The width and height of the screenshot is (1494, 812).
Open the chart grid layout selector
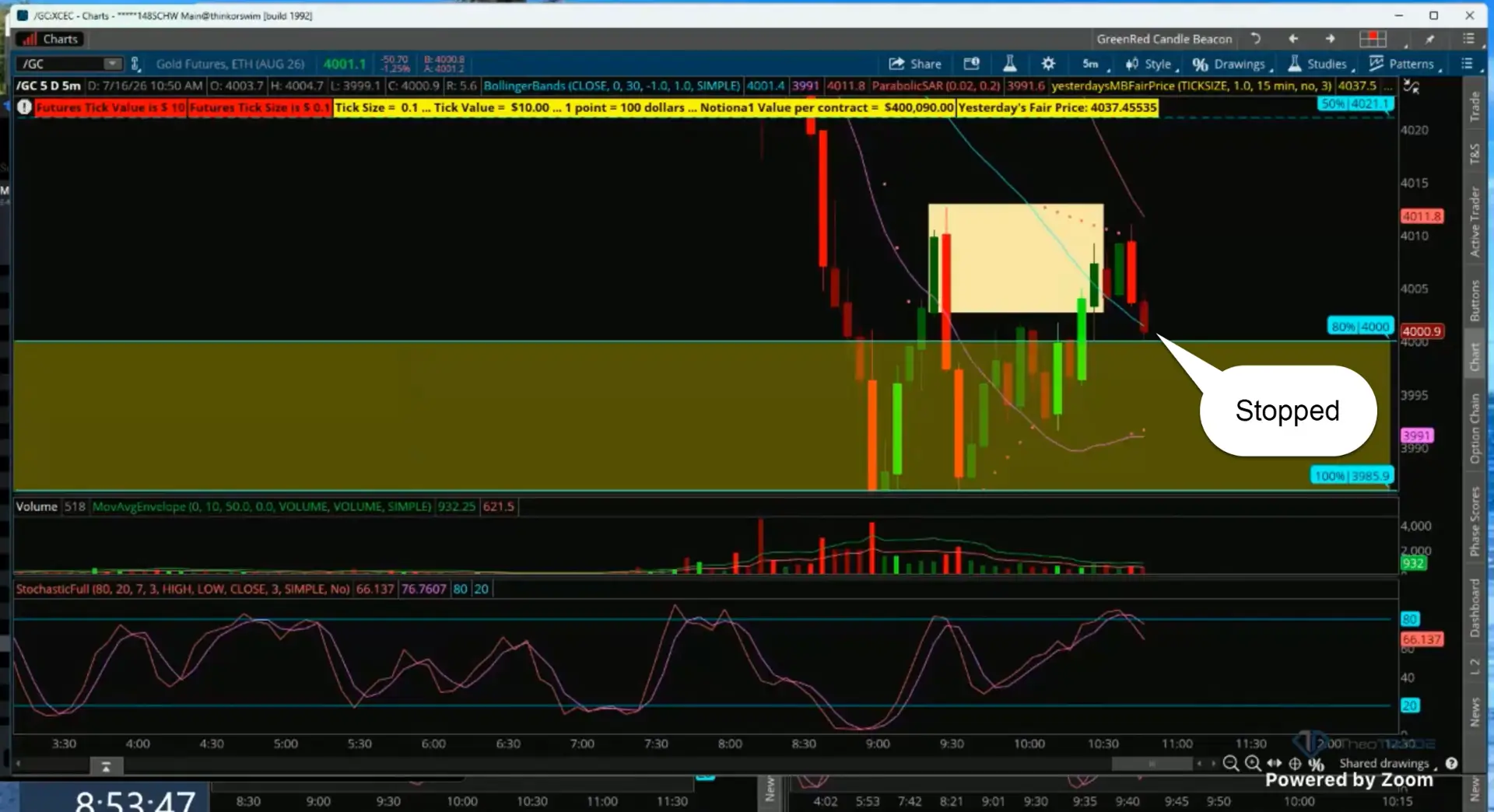point(1373,39)
